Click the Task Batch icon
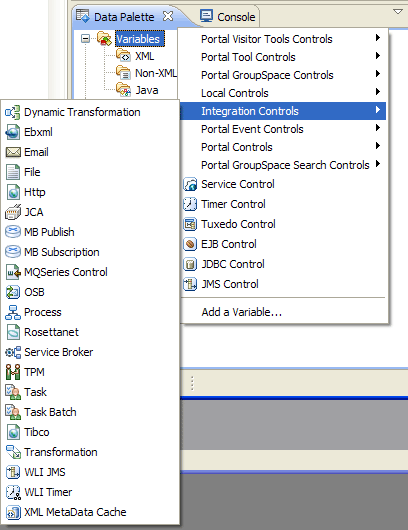The height and width of the screenshot is (530, 408). pos(13,412)
